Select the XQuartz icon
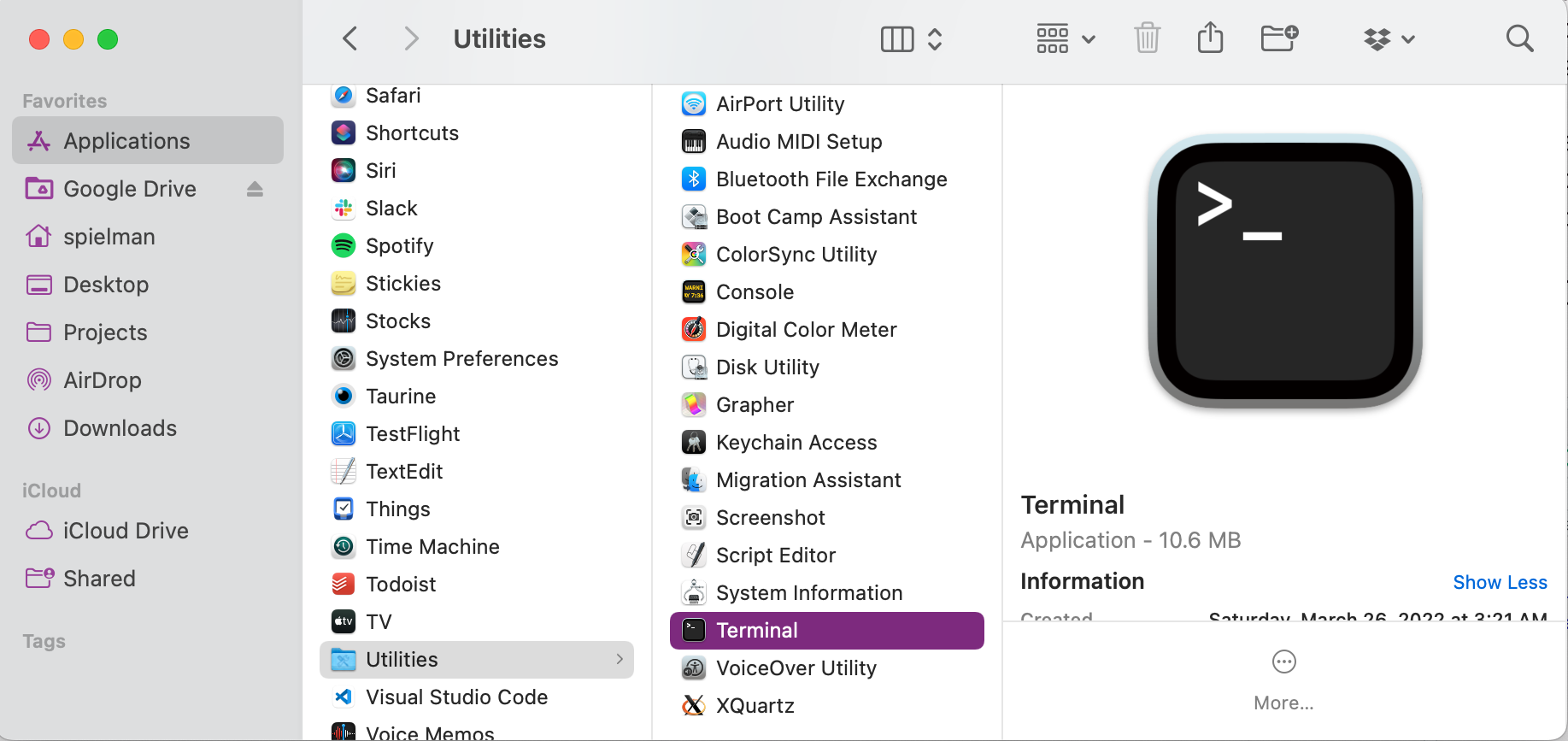The height and width of the screenshot is (741, 1568). point(694,706)
